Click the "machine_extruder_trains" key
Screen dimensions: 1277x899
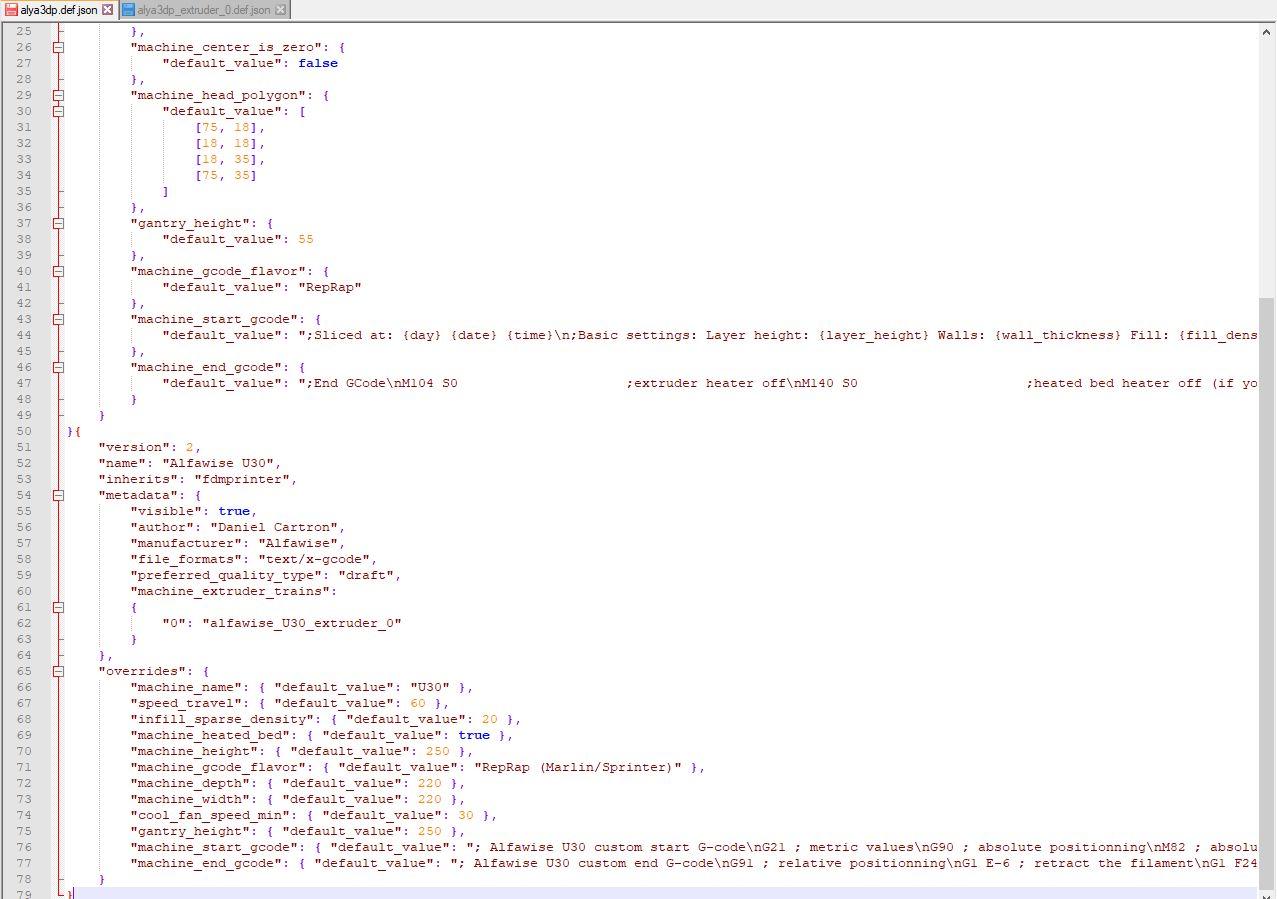click(230, 591)
